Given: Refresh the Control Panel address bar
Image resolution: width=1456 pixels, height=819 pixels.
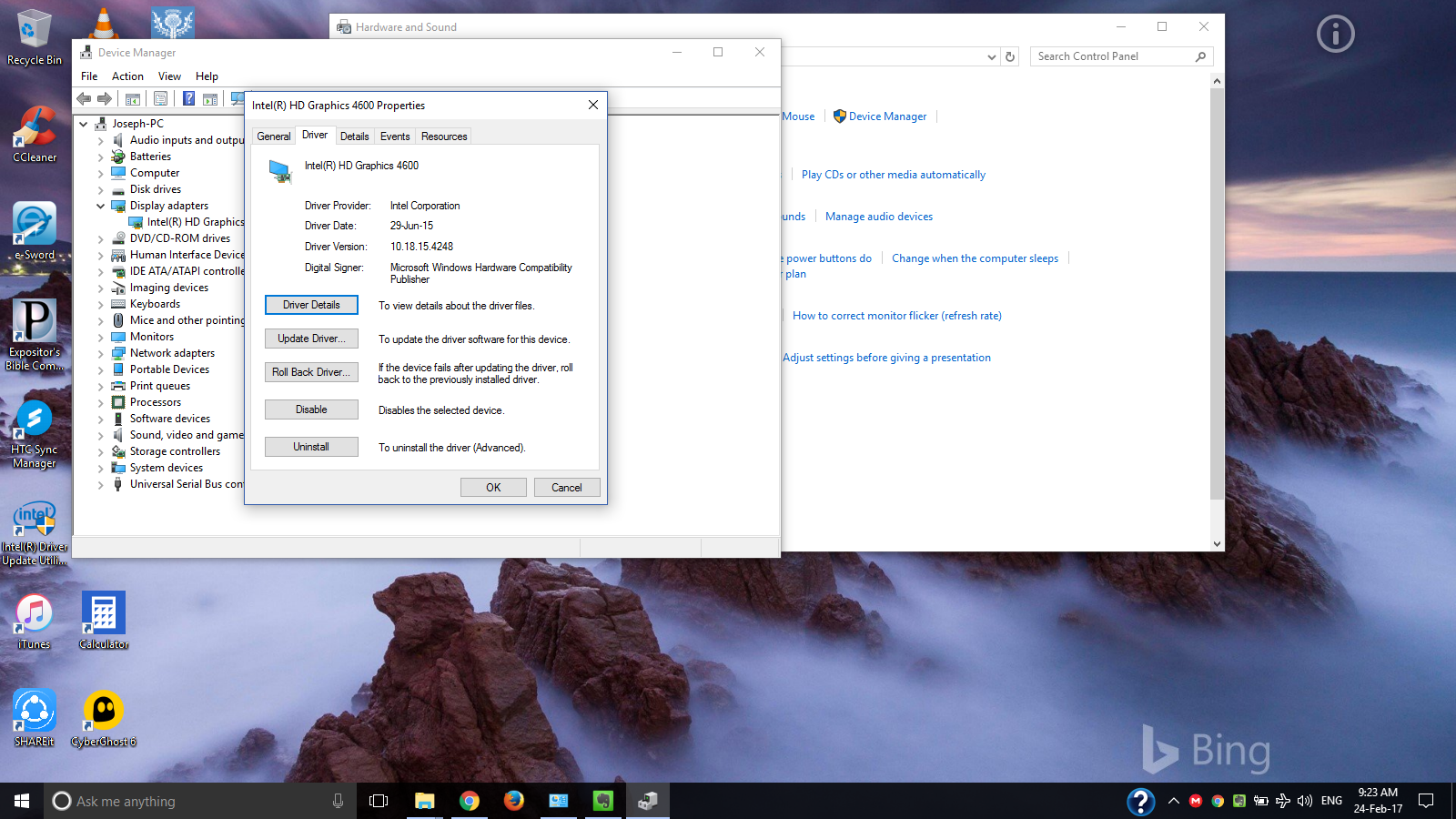Looking at the screenshot, I should tap(1010, 56).
